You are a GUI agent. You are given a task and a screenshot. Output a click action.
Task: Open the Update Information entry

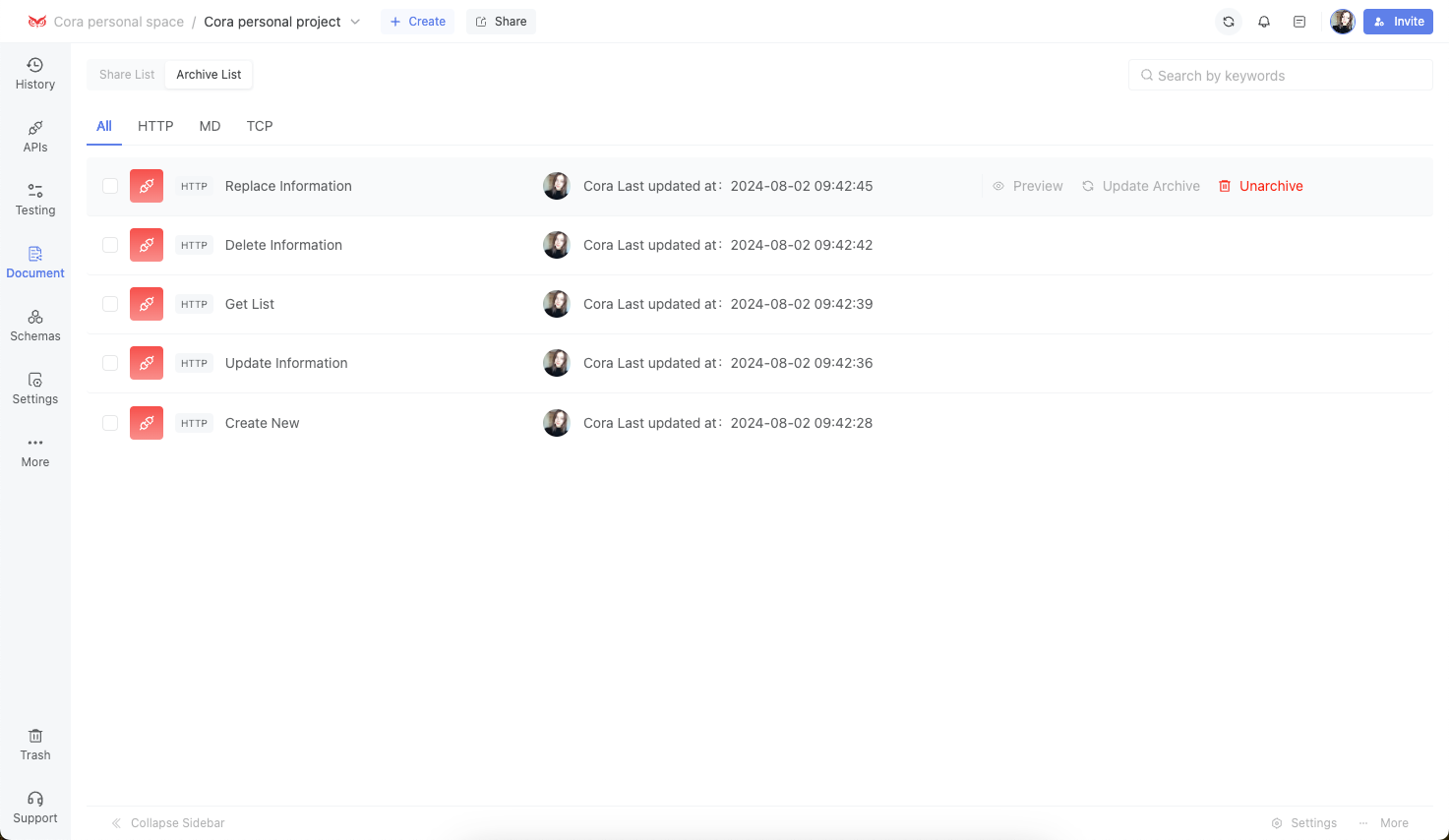tap(286, 363)
